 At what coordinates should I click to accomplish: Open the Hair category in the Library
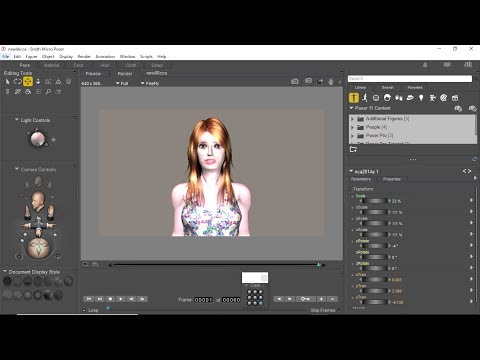click(387, 98)
